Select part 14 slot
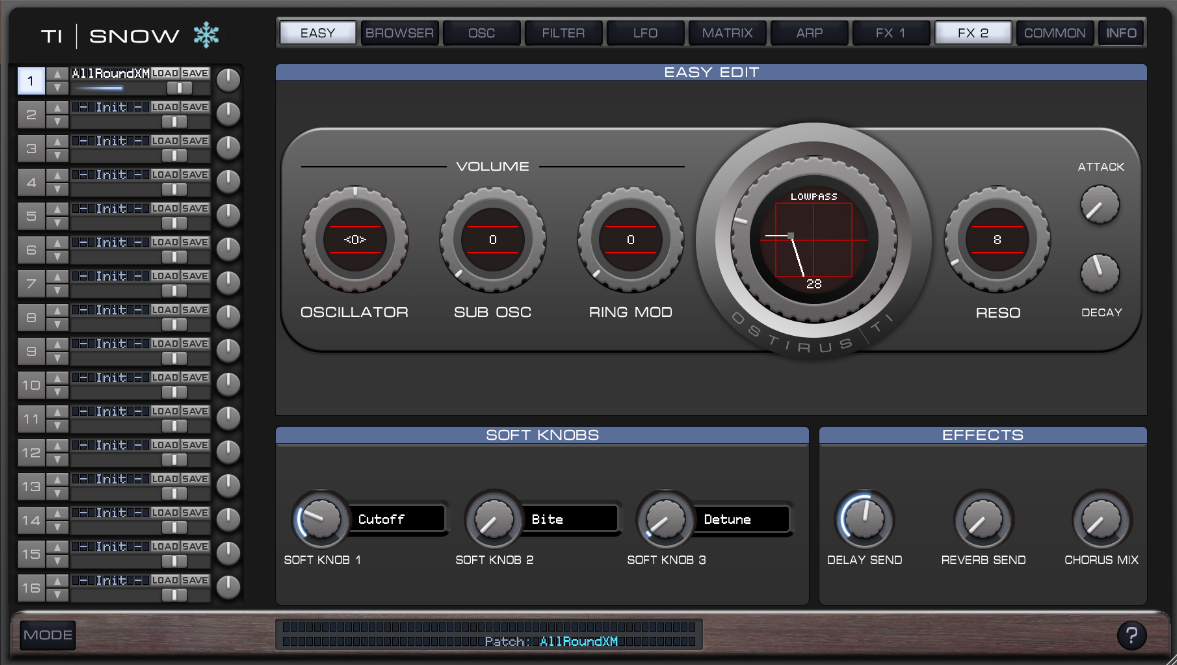The height and width of the screenshot is (665, 1177). click(x=31, y=519)
